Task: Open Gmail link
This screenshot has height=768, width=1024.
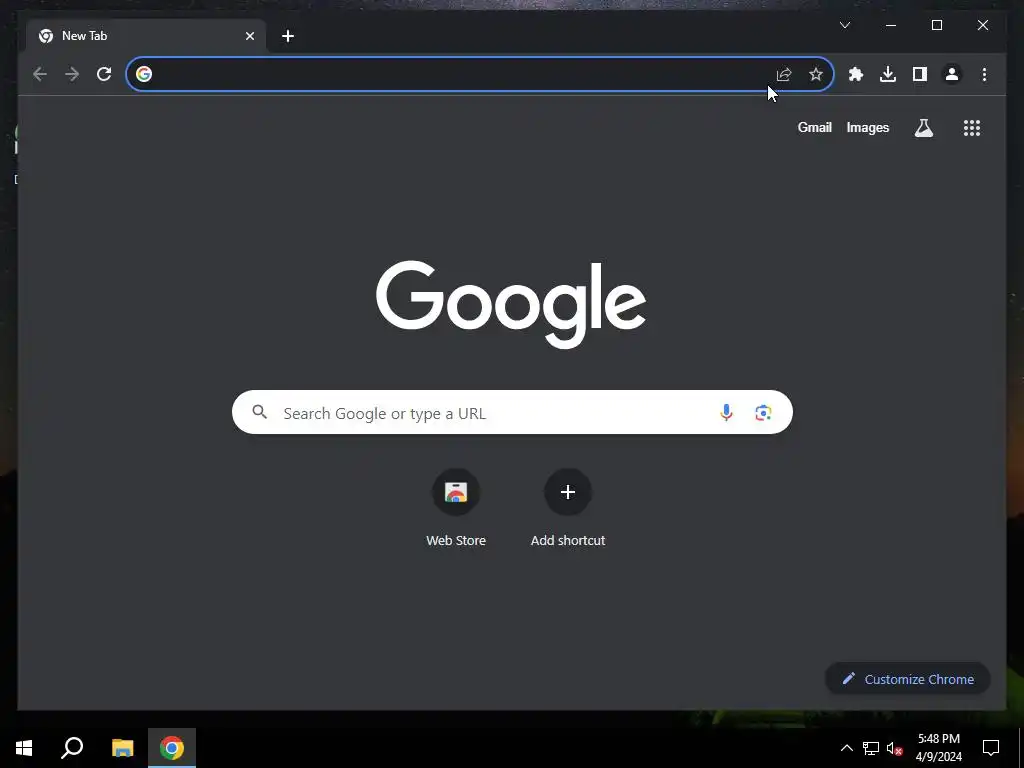Action: tap(814, 128)
